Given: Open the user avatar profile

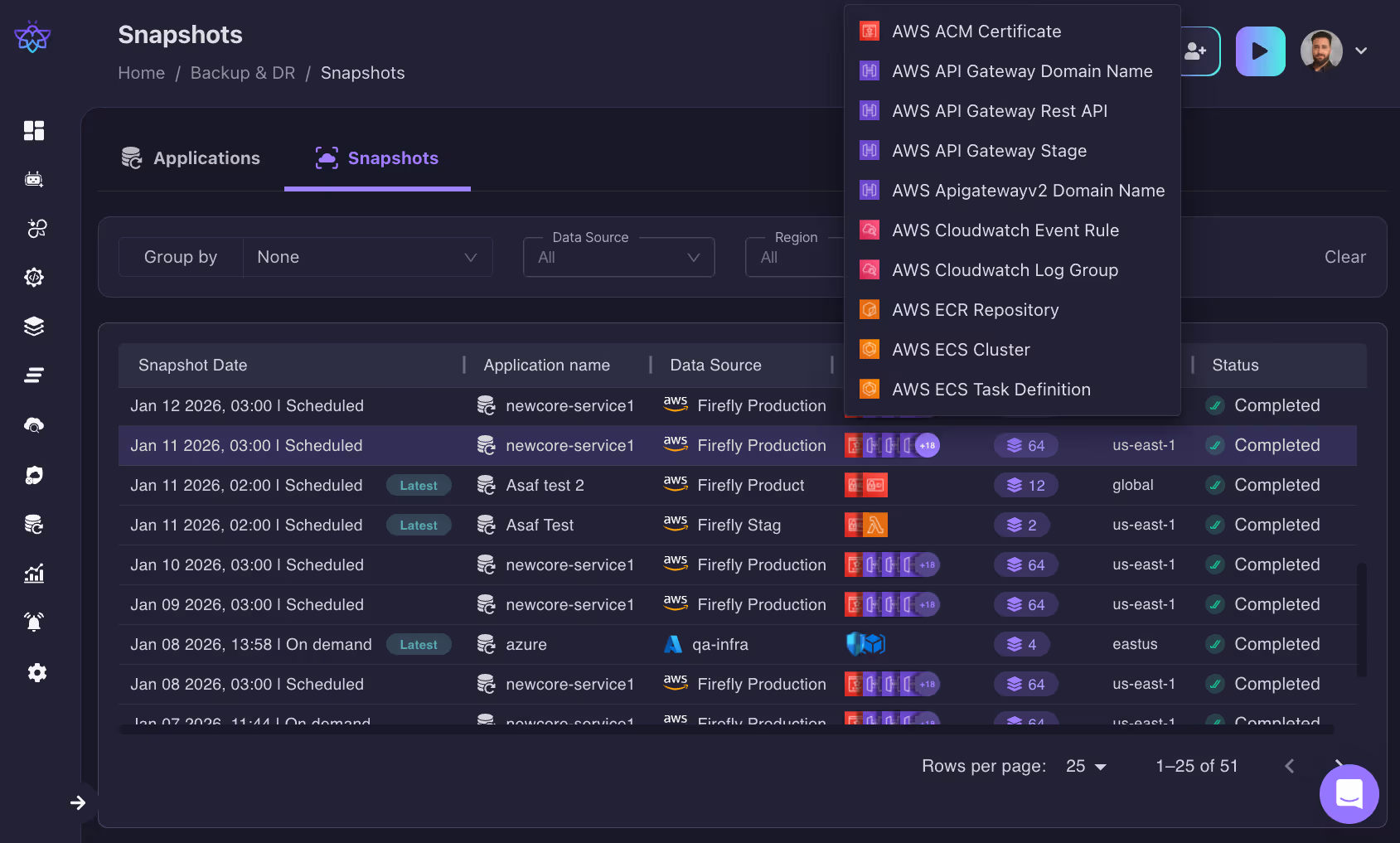Looking at the screenshot, I should point(1321,51).
